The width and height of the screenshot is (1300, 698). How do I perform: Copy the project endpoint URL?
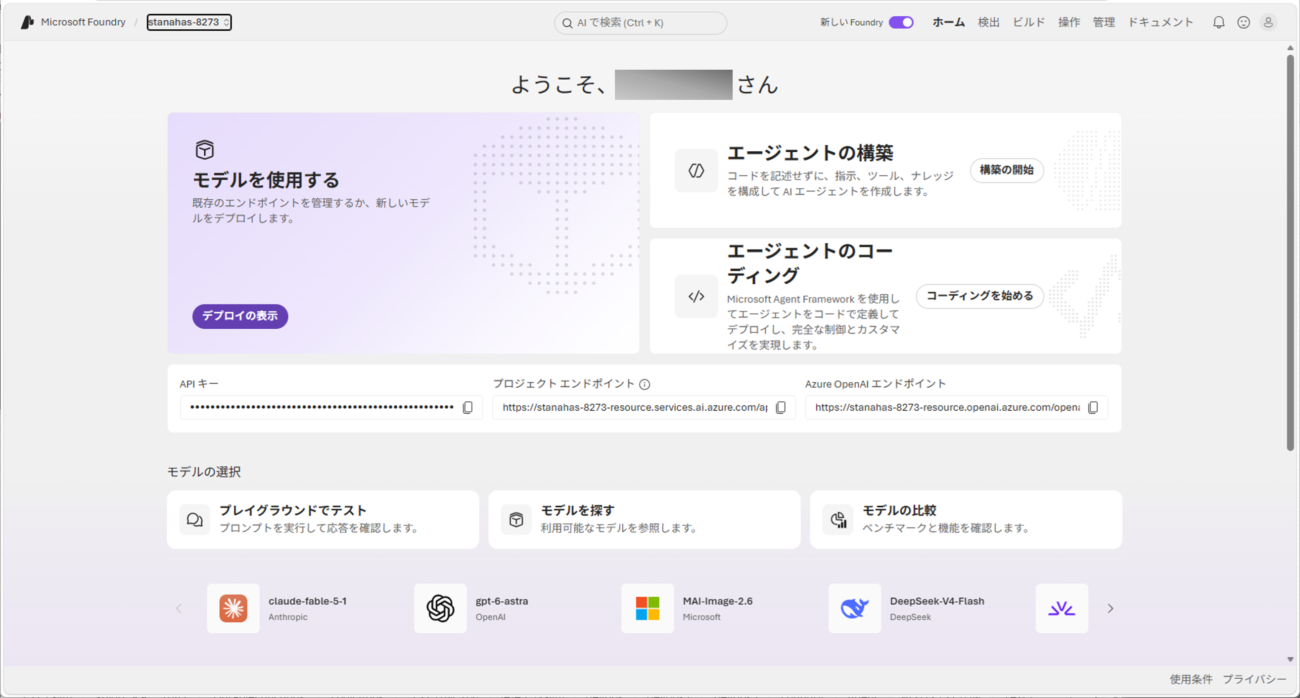(x=781, y=408)
